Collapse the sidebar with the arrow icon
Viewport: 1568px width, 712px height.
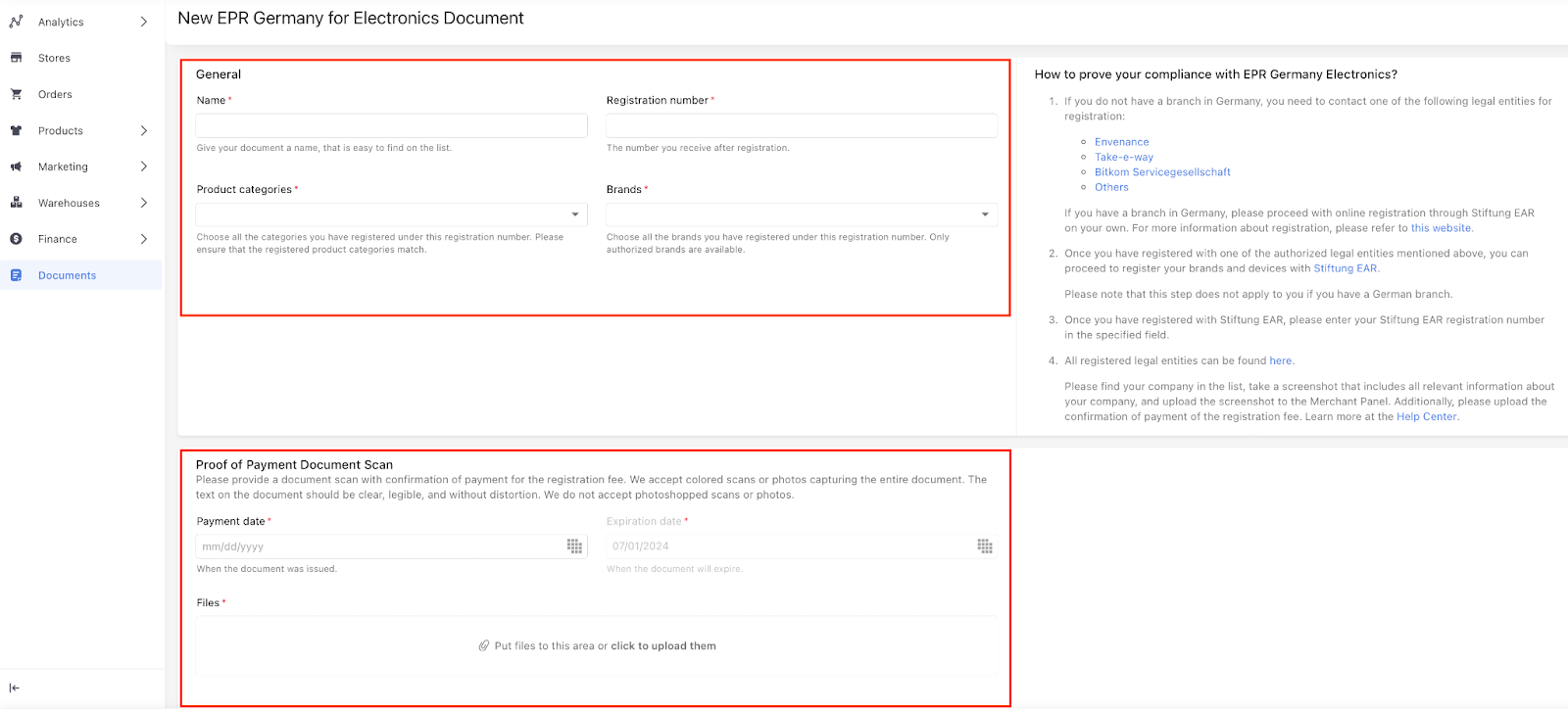click(14, 688)
